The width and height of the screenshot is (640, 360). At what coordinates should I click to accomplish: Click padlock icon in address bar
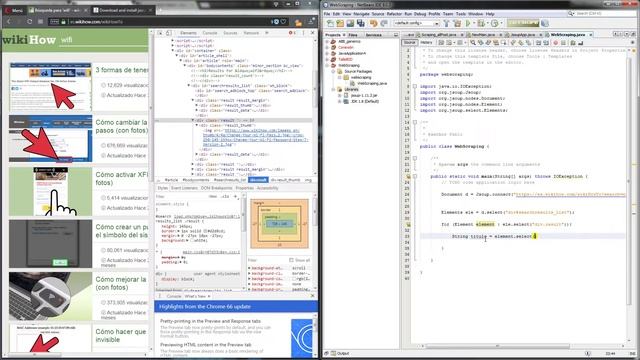point(64,22)
